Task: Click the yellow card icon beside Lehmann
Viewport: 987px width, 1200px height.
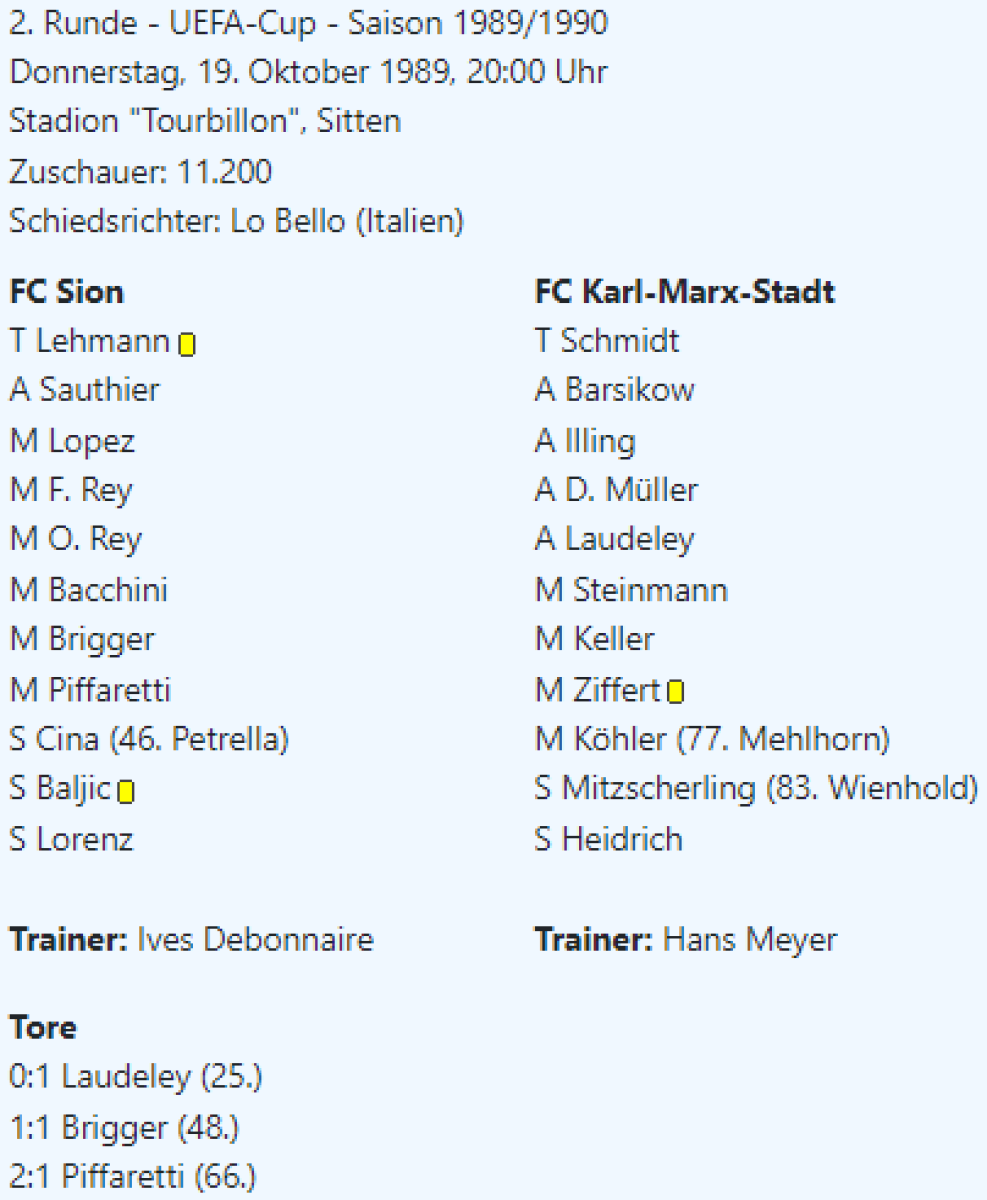Action: tap(187, 345)
